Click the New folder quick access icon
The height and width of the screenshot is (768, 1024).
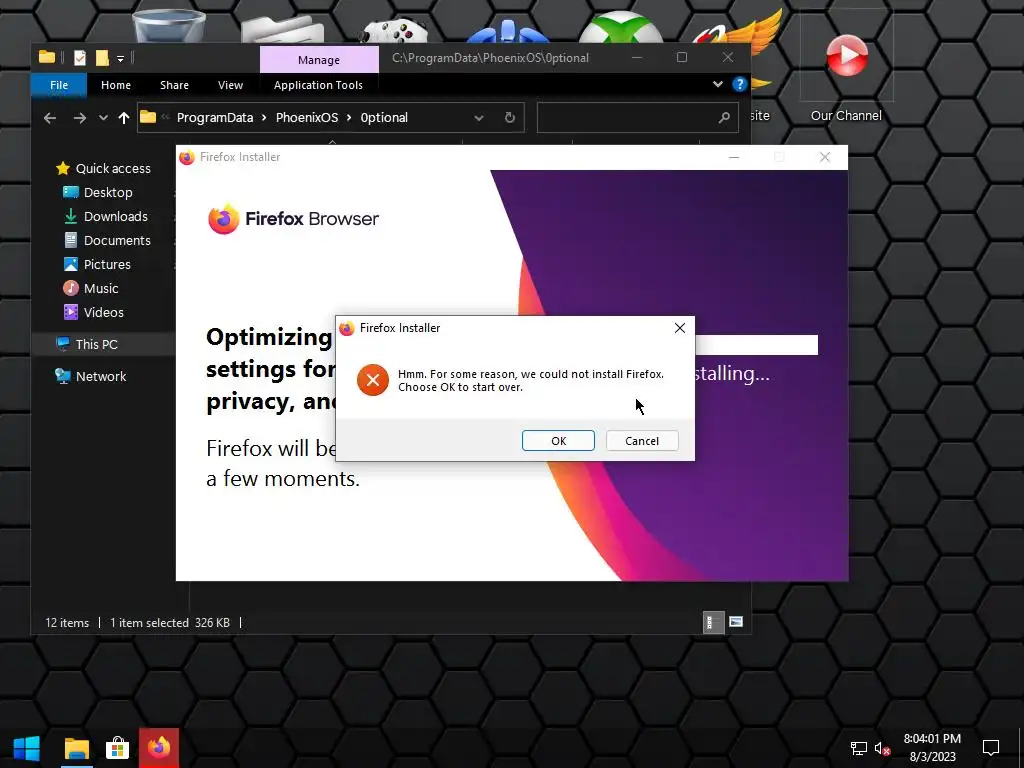pyautogui.click(x=102, y=58)
